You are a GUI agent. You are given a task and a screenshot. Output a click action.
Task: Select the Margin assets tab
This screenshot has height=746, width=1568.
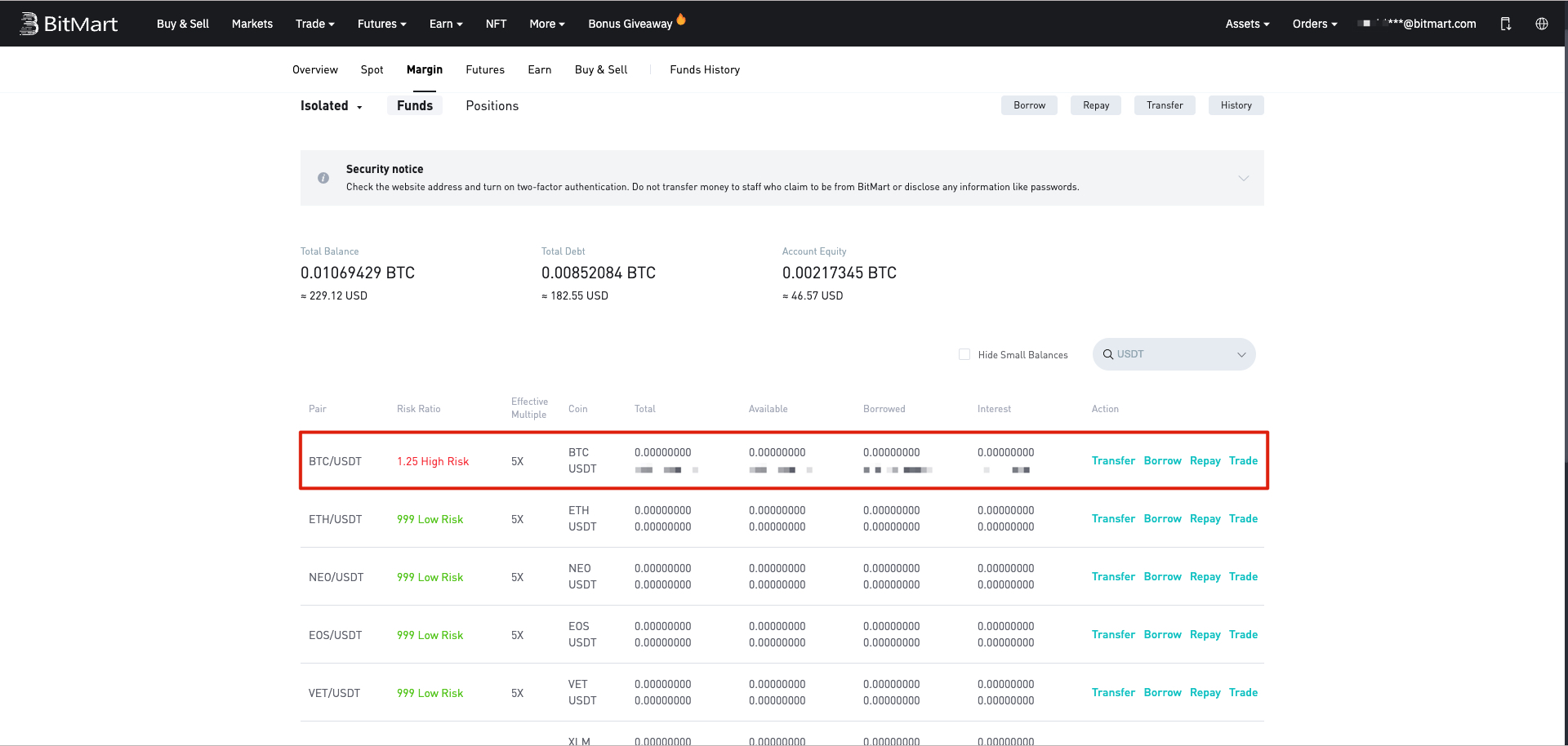[x=425, y=69]
